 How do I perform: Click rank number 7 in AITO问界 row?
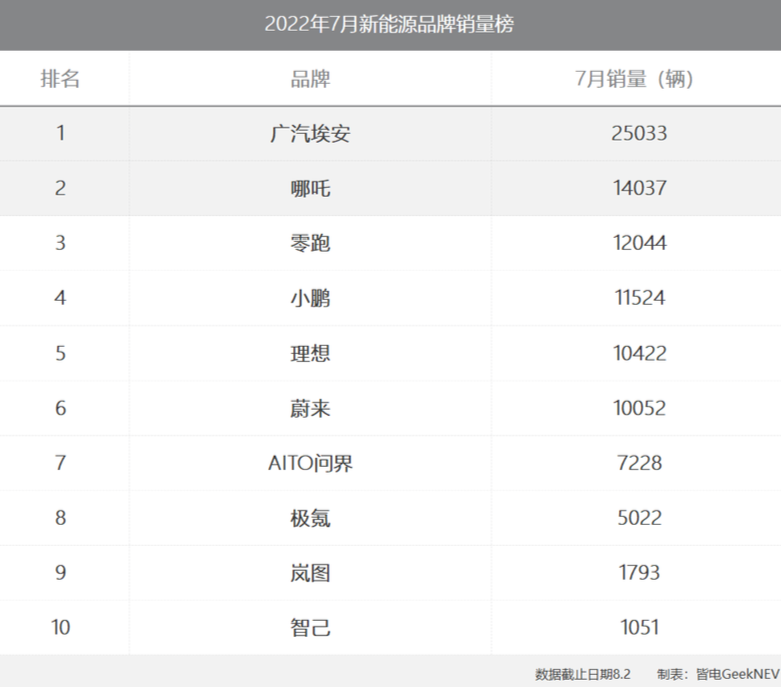pyautogui.click(x=60, y=462)
